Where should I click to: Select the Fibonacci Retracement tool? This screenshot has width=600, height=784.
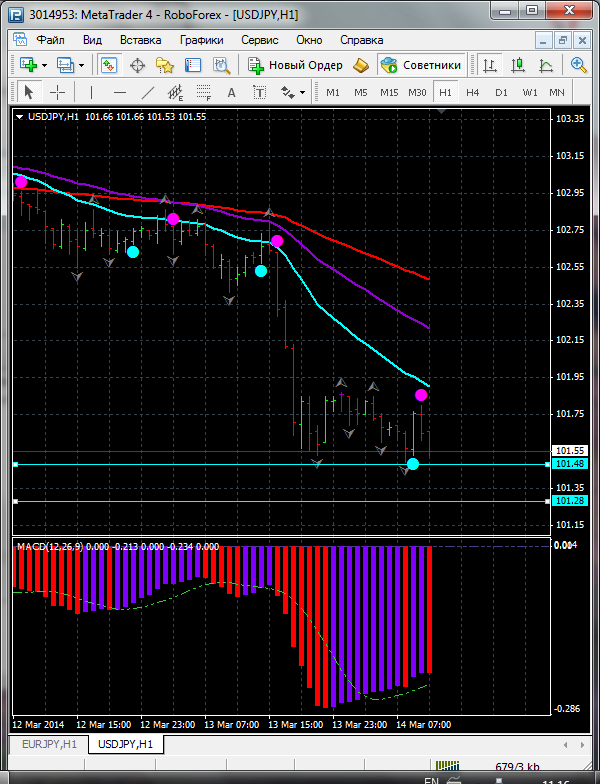coord(204,92)
